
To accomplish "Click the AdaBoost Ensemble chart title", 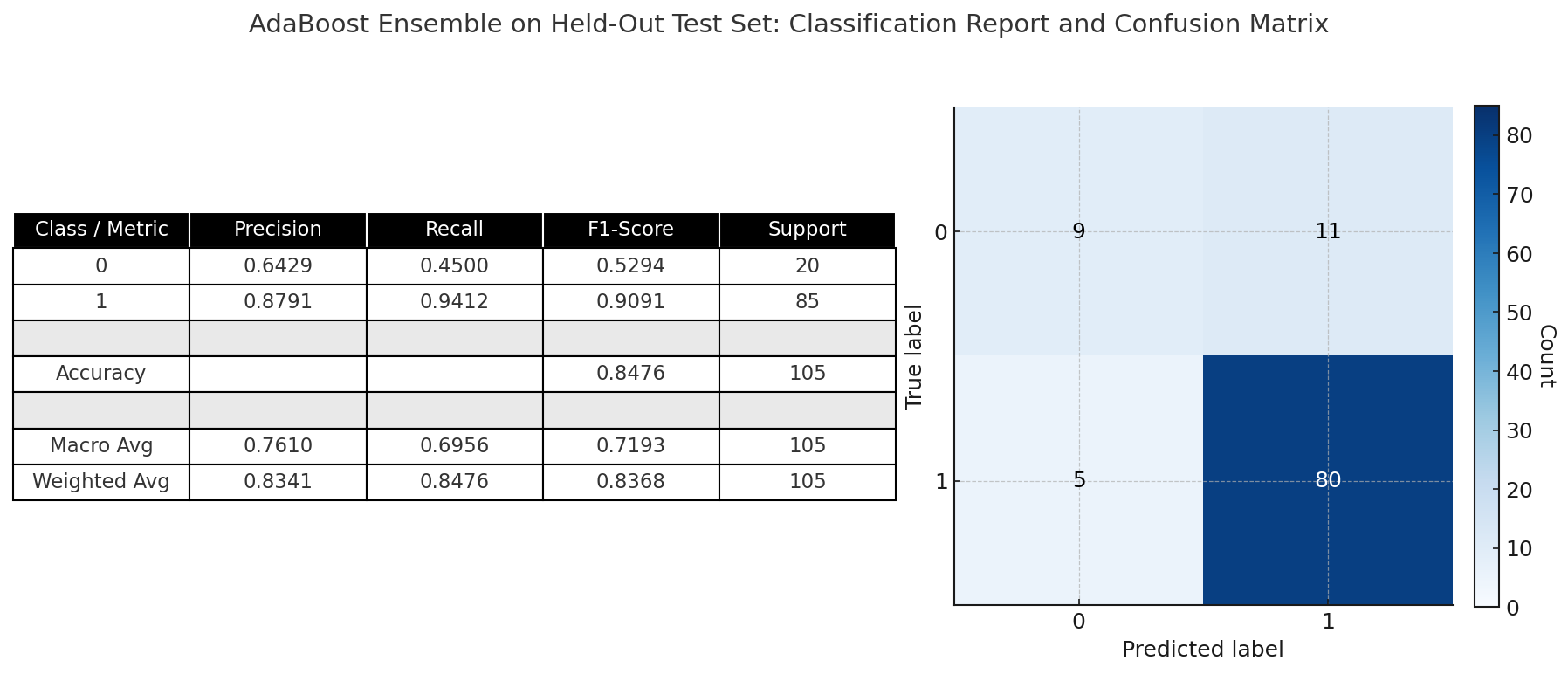I will [x=788, y=24].
